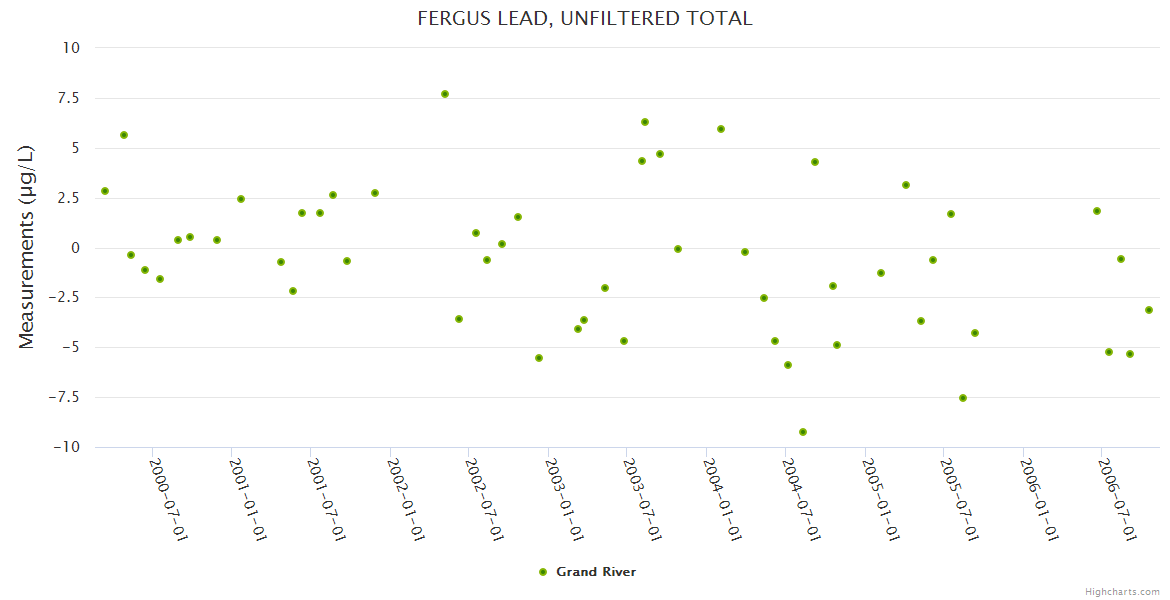Click the chart title FERGUS LEAD, UNFILTERED TOTAL
The image size is (1170, 600).
(x=585, y=18)
